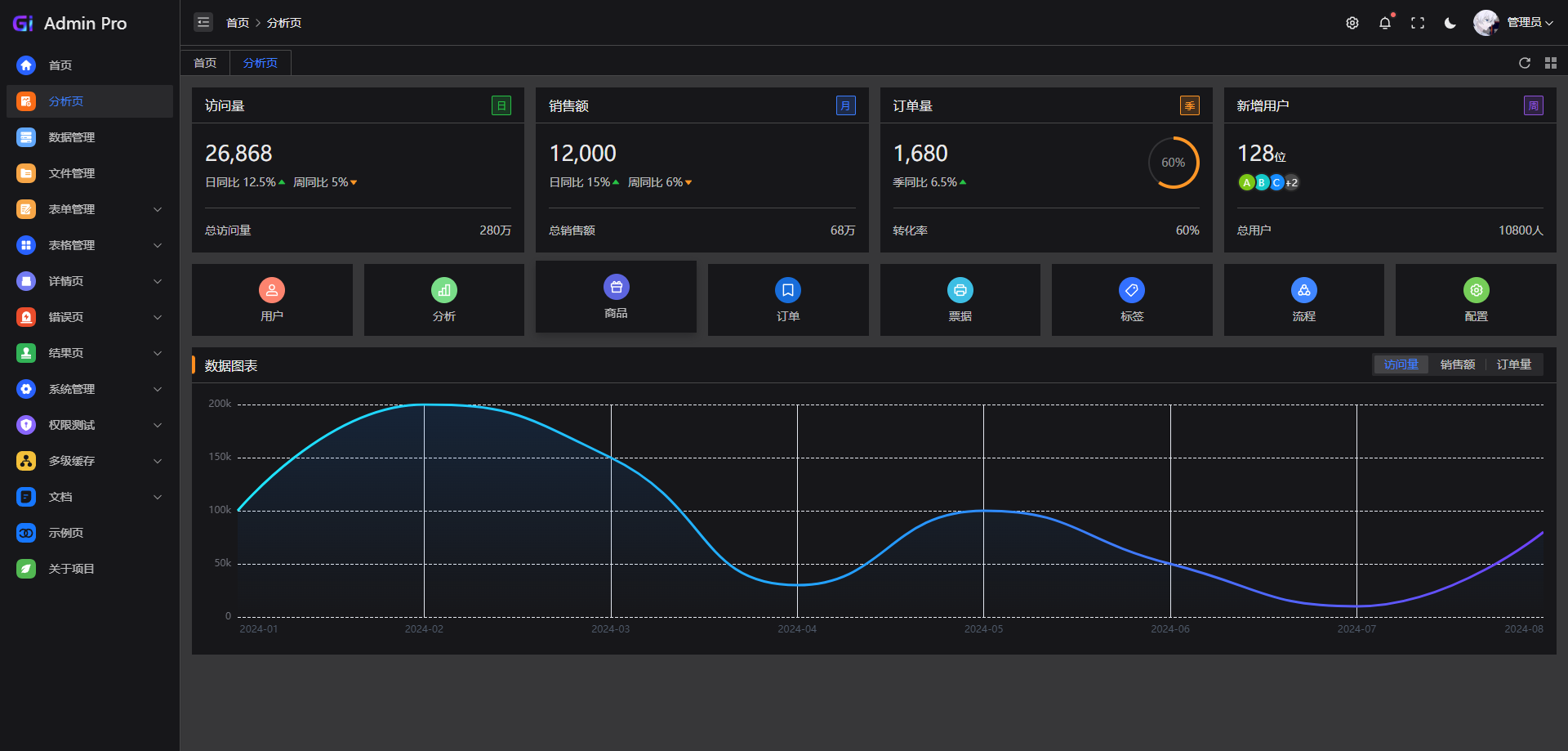Click the +2 user avatar badge
The width and height of the screenshot is (1568, 751).
point(1291,183)
